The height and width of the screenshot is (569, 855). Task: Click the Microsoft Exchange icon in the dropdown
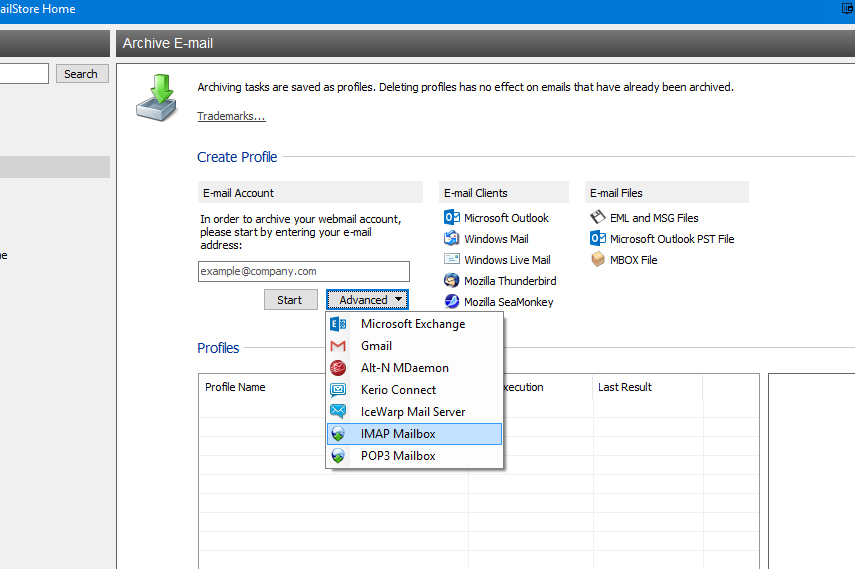tap(338, 324)
